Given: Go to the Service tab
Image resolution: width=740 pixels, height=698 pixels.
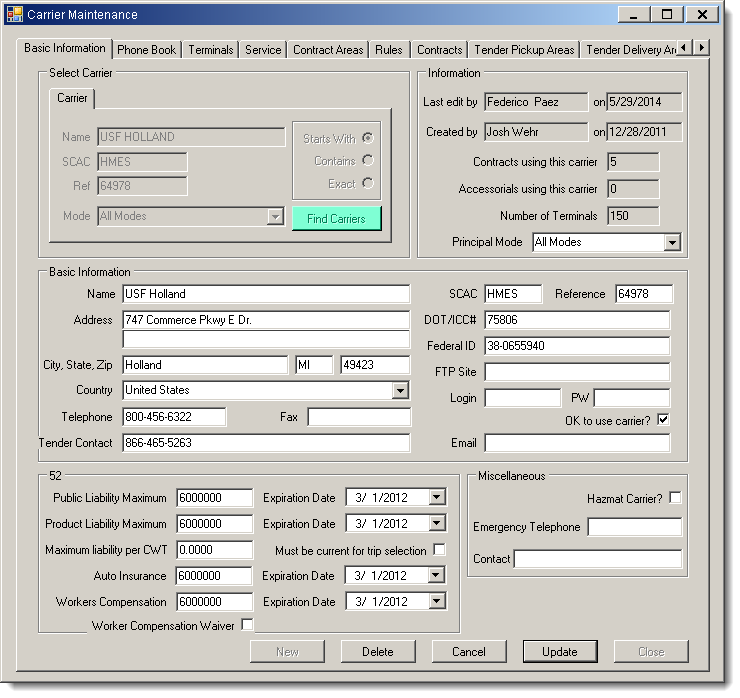Looking at the screenshot, I should [263, 50].
